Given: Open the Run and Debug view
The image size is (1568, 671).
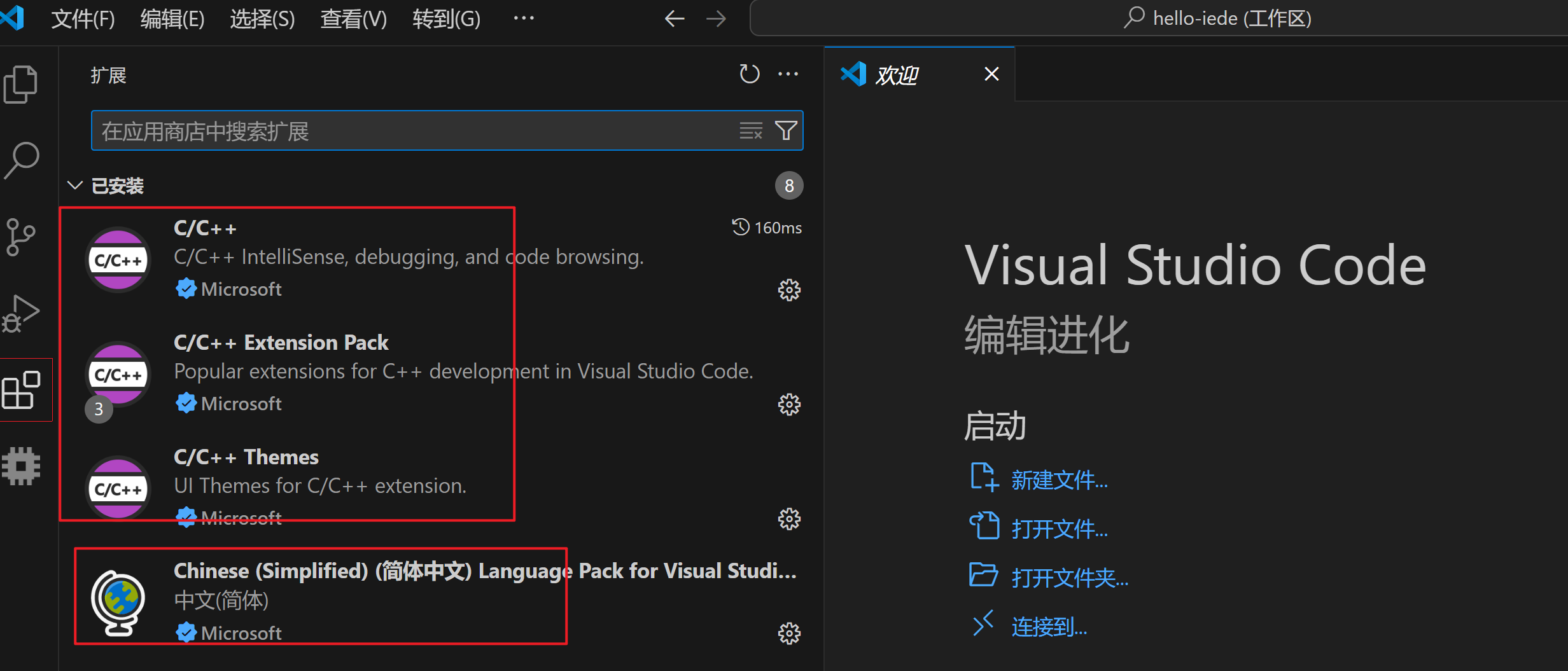Looking at the screenshot, I should [x=21, y=313].
